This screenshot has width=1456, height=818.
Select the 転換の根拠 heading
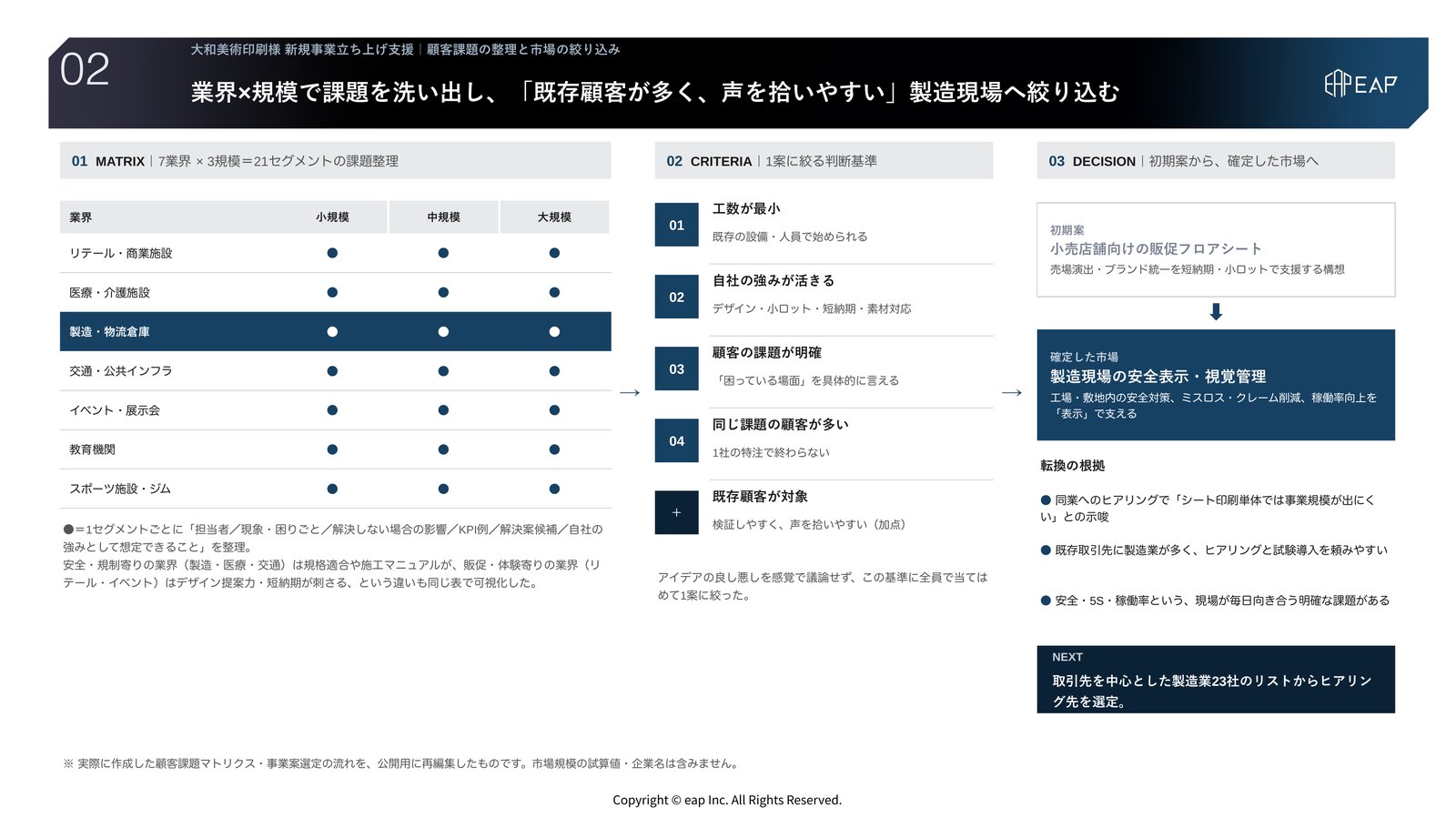1073,465
